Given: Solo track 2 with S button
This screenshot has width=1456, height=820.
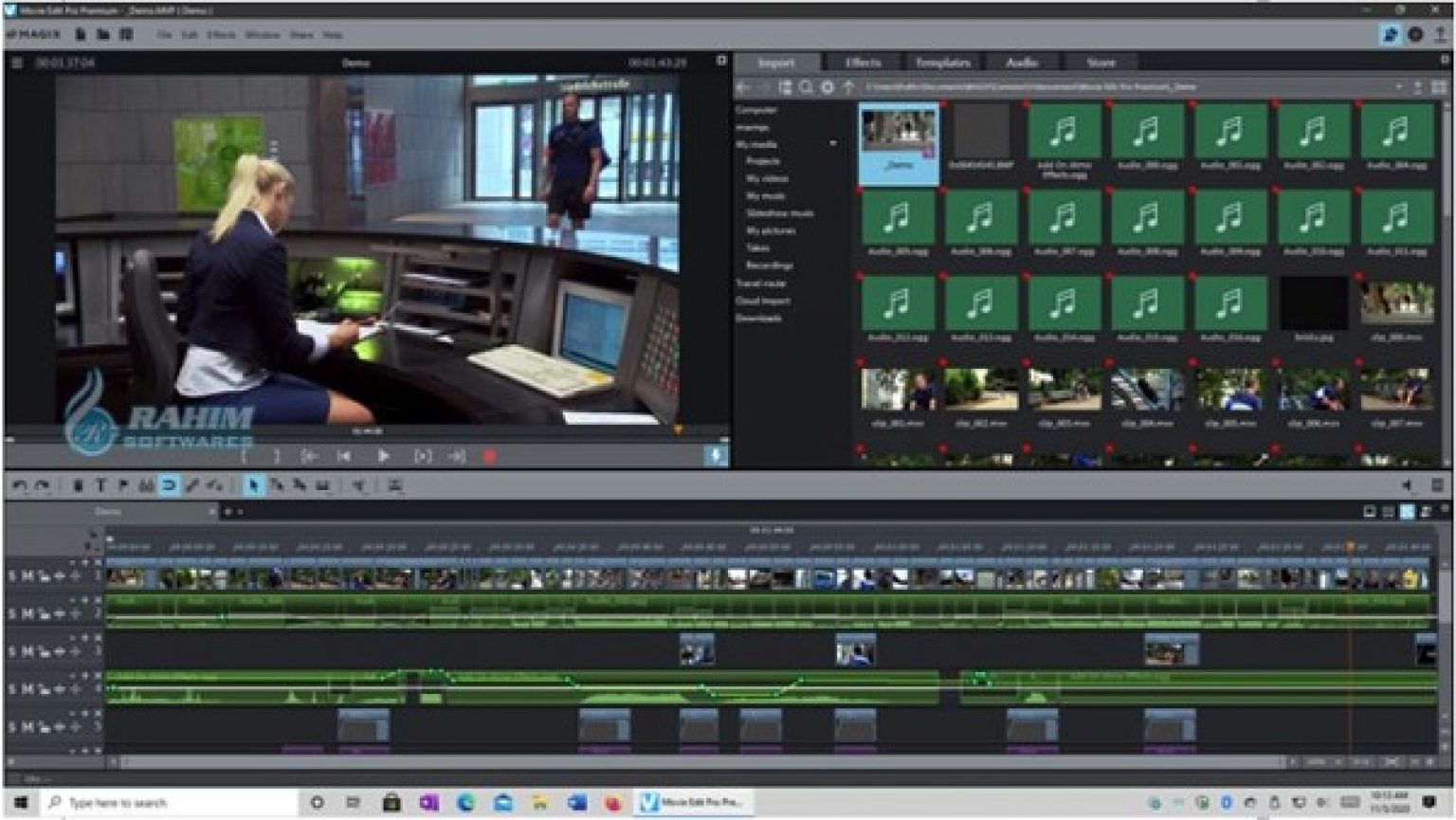Looking at the screenshot, I should click(x=12, y=613).
